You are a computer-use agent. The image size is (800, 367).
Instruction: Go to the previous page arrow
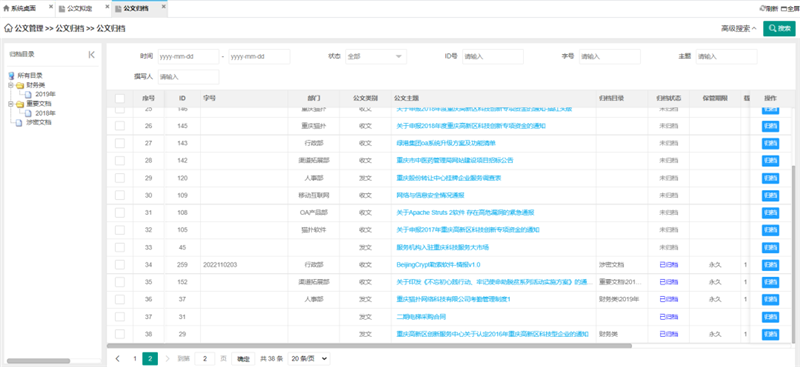point(118,359)
